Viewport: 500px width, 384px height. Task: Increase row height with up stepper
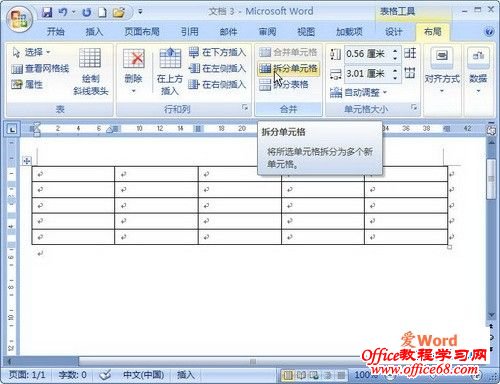click(395, 51)
